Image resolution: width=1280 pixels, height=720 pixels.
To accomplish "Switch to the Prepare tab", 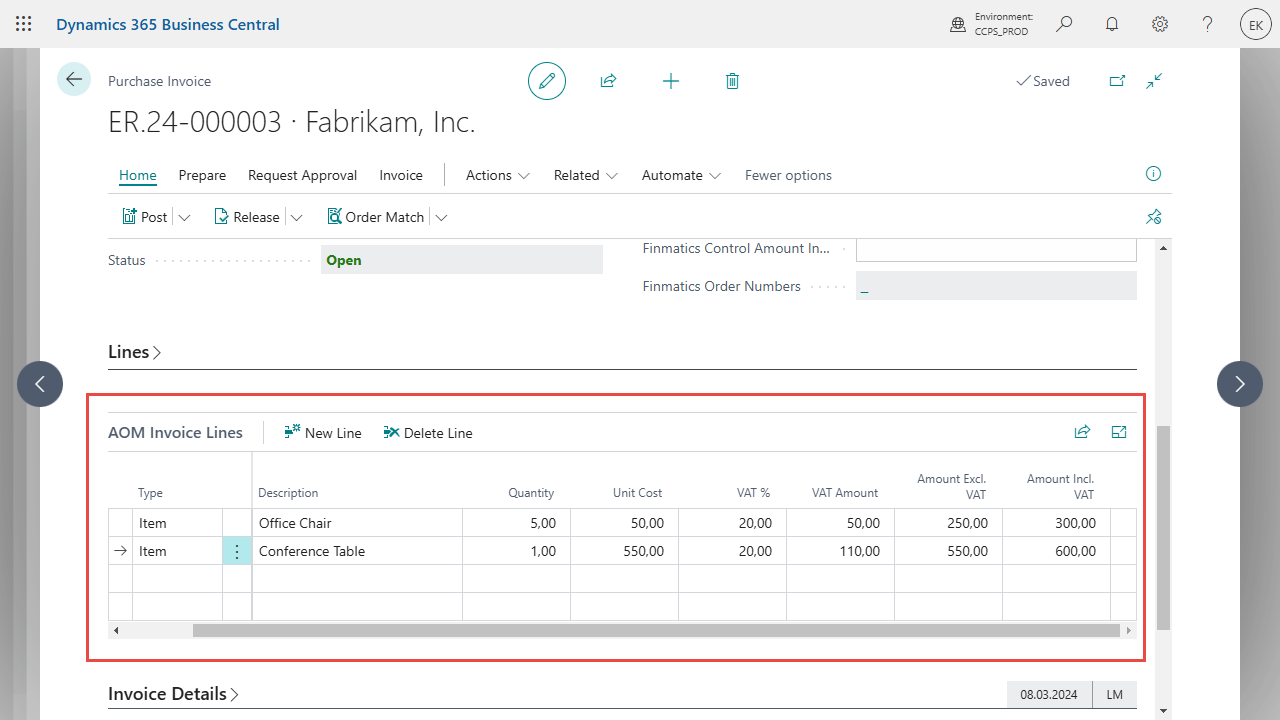I will pyautogui.click(x=202, y=175).
